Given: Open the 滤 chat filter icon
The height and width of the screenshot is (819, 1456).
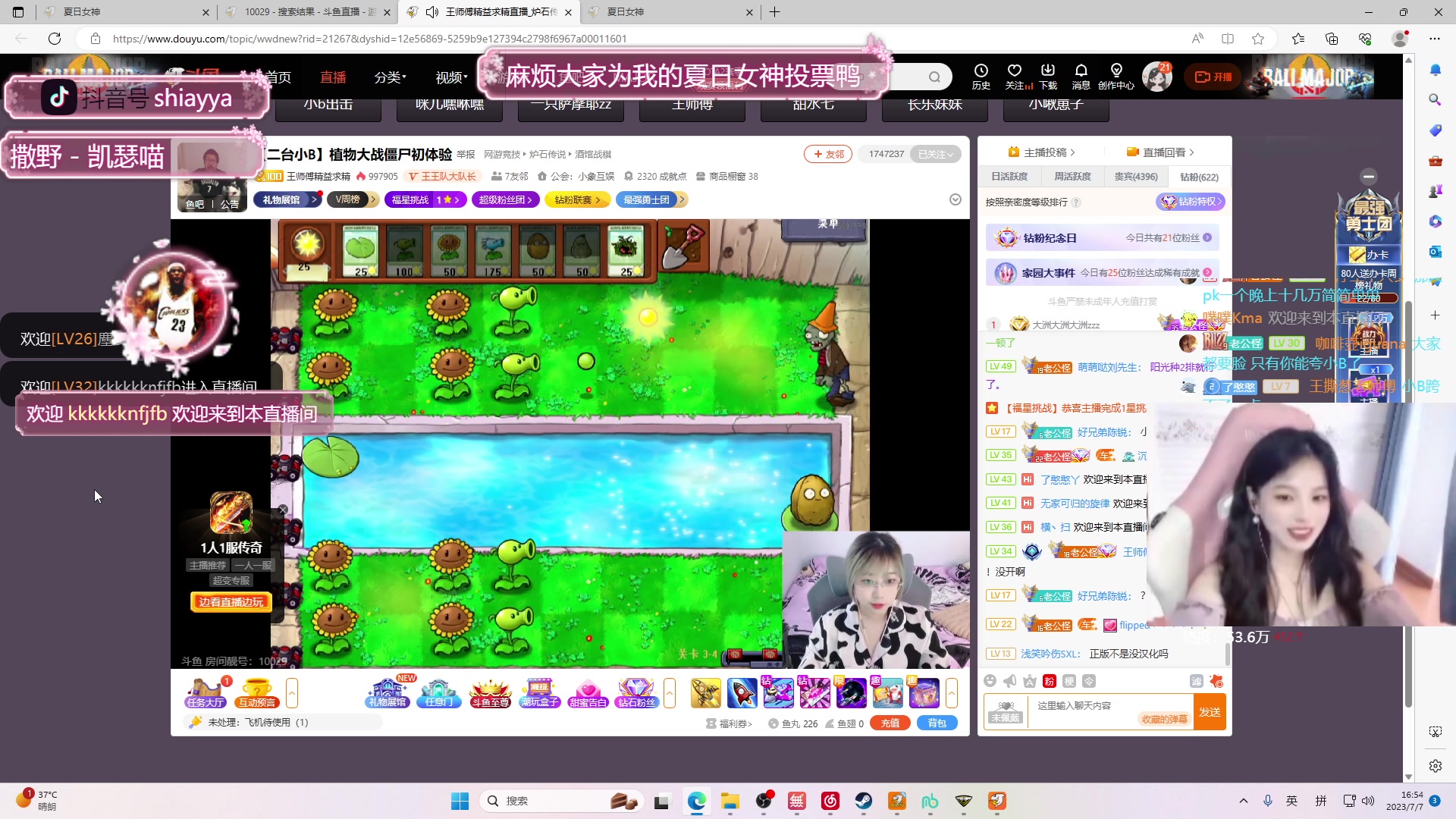Looking at the screenshot, I should (x=1196, y=681).
